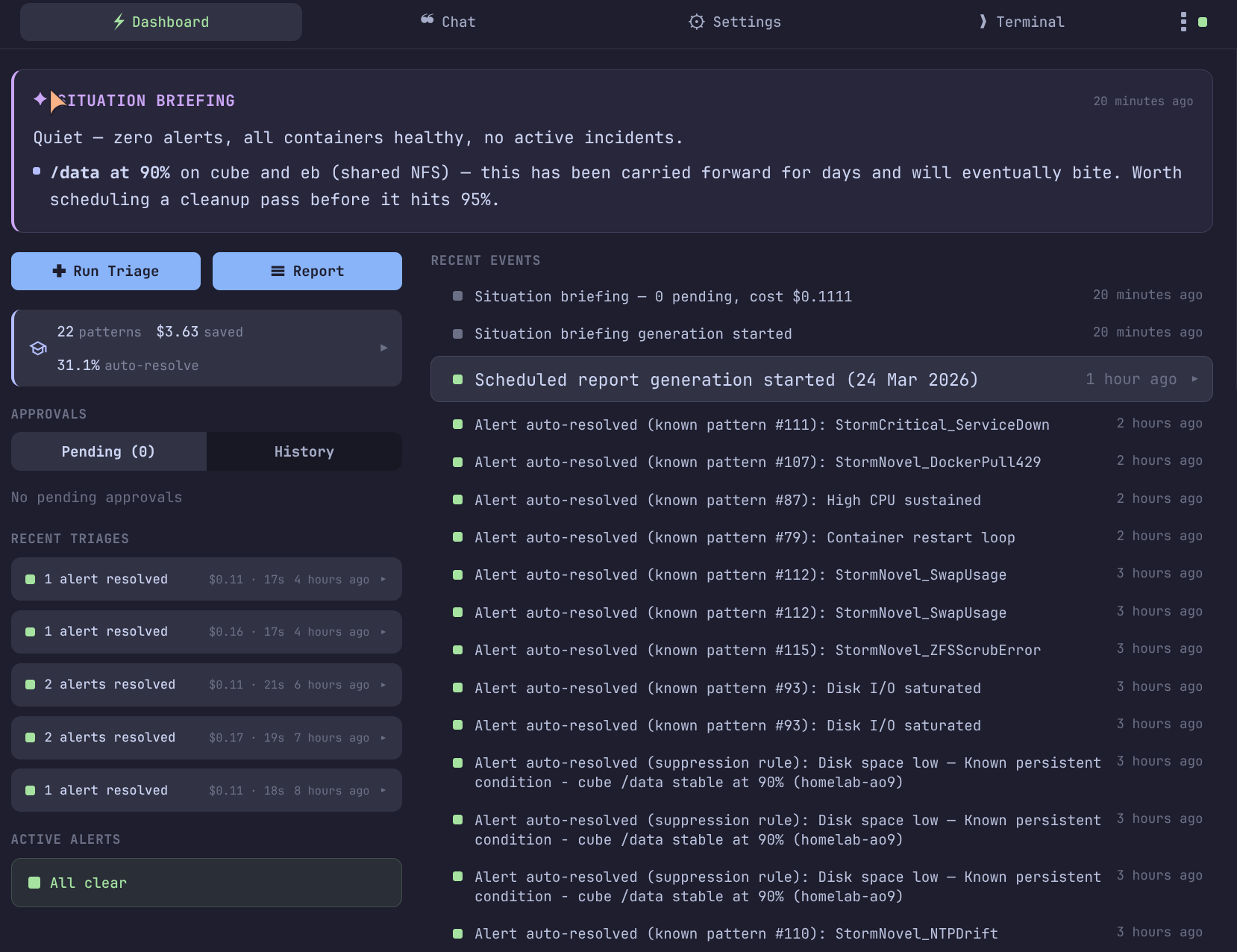Image resolution: width=1237 pixels, height=952 pixels.
Task: Open the three-dot menu in the top right
Action: pyautogui.click(x=1183, y=22)
